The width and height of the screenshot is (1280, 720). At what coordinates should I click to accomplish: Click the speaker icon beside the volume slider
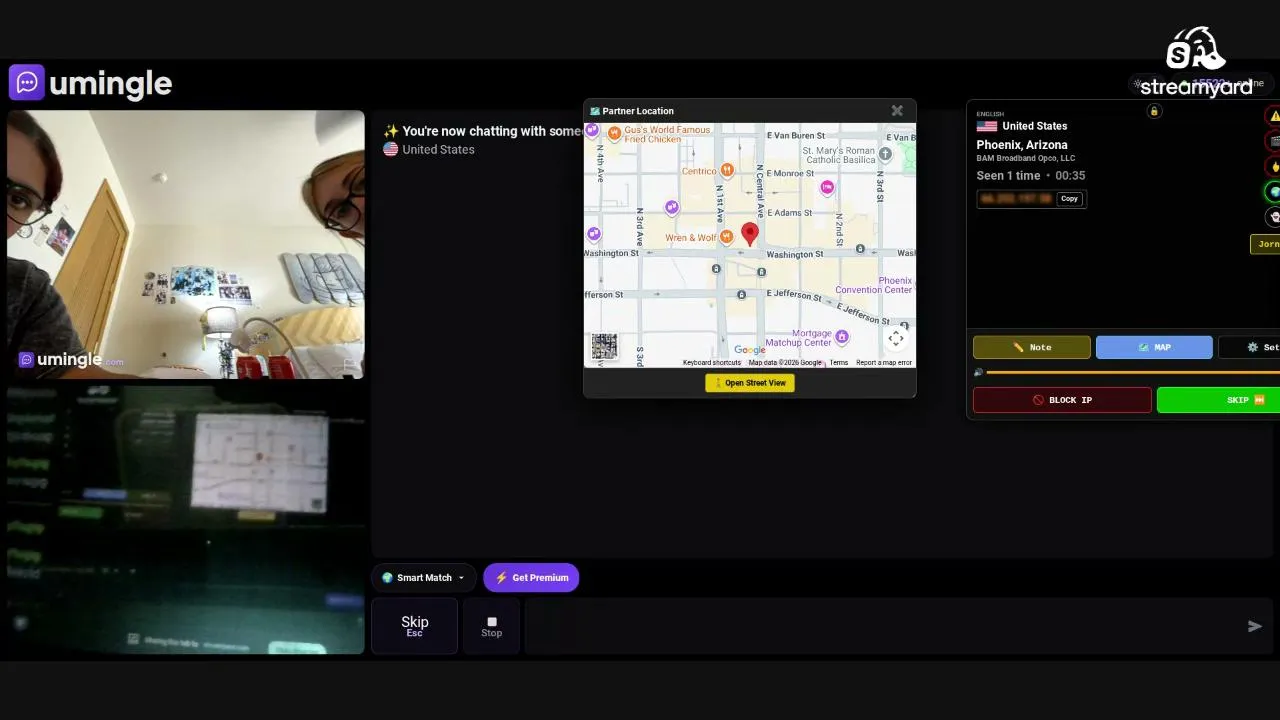pyautogui.click(x=978, y=372)
